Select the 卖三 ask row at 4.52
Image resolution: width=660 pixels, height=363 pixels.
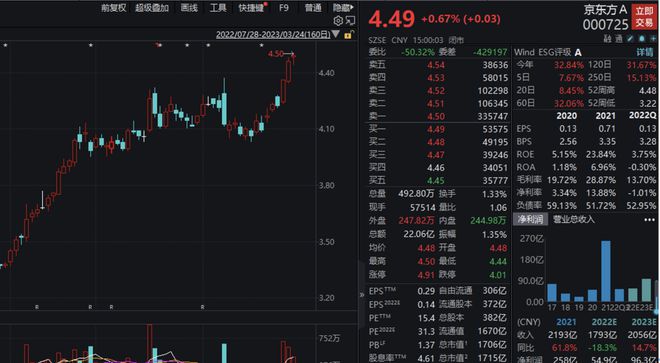pos(438,91)
